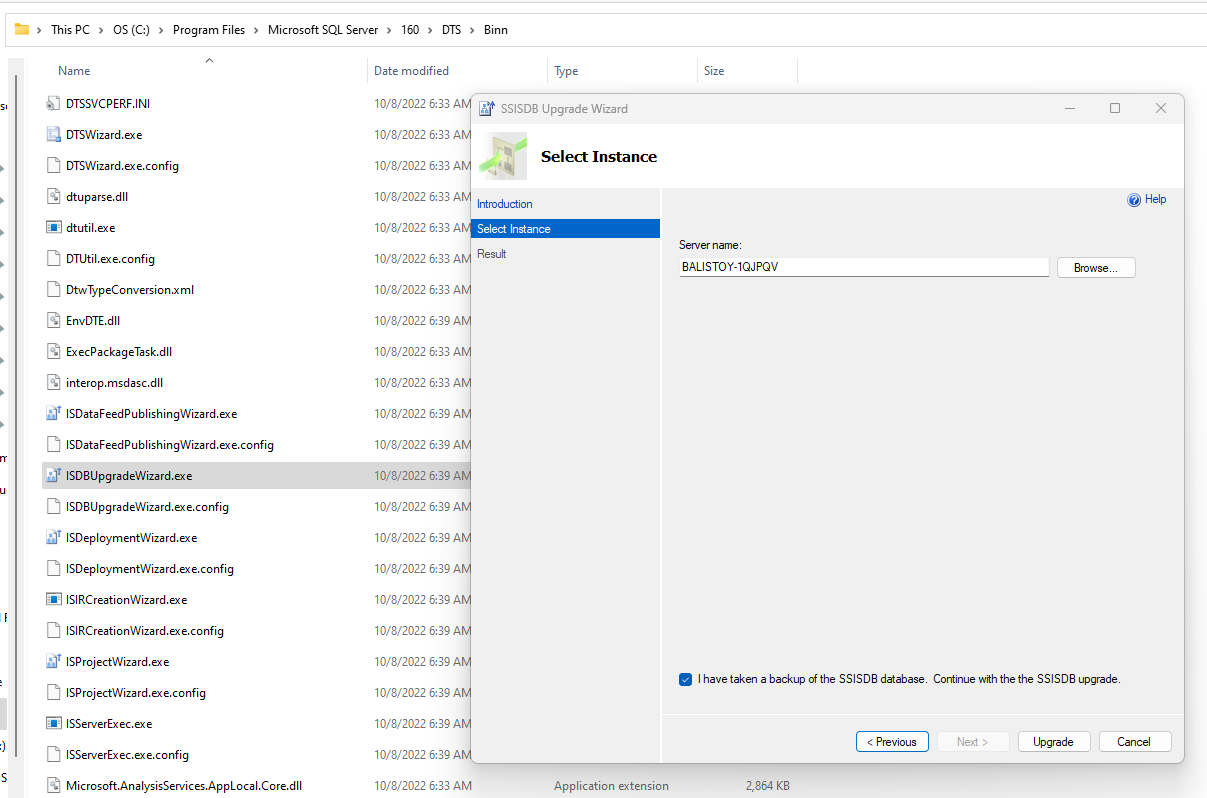Click the ISProjectWizard.exe.config file icon

click(x=54, y=692)
